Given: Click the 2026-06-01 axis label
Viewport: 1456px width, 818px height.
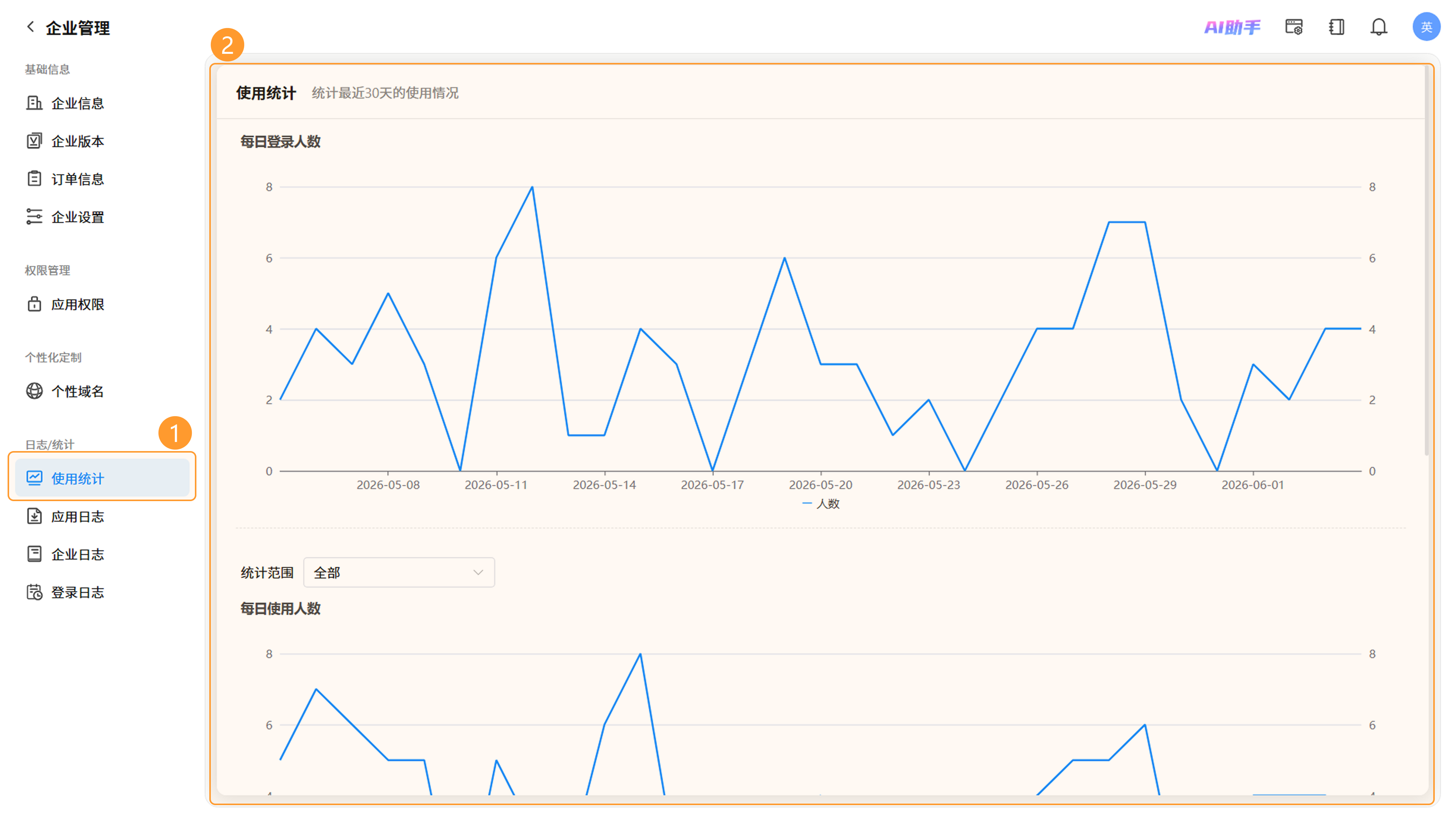Looking at the screenshot, I should coord(1252,485).
